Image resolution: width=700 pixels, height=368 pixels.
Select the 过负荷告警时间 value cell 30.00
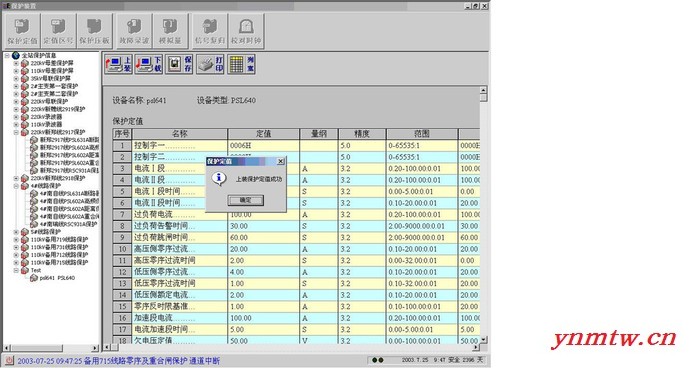point(263,226)
